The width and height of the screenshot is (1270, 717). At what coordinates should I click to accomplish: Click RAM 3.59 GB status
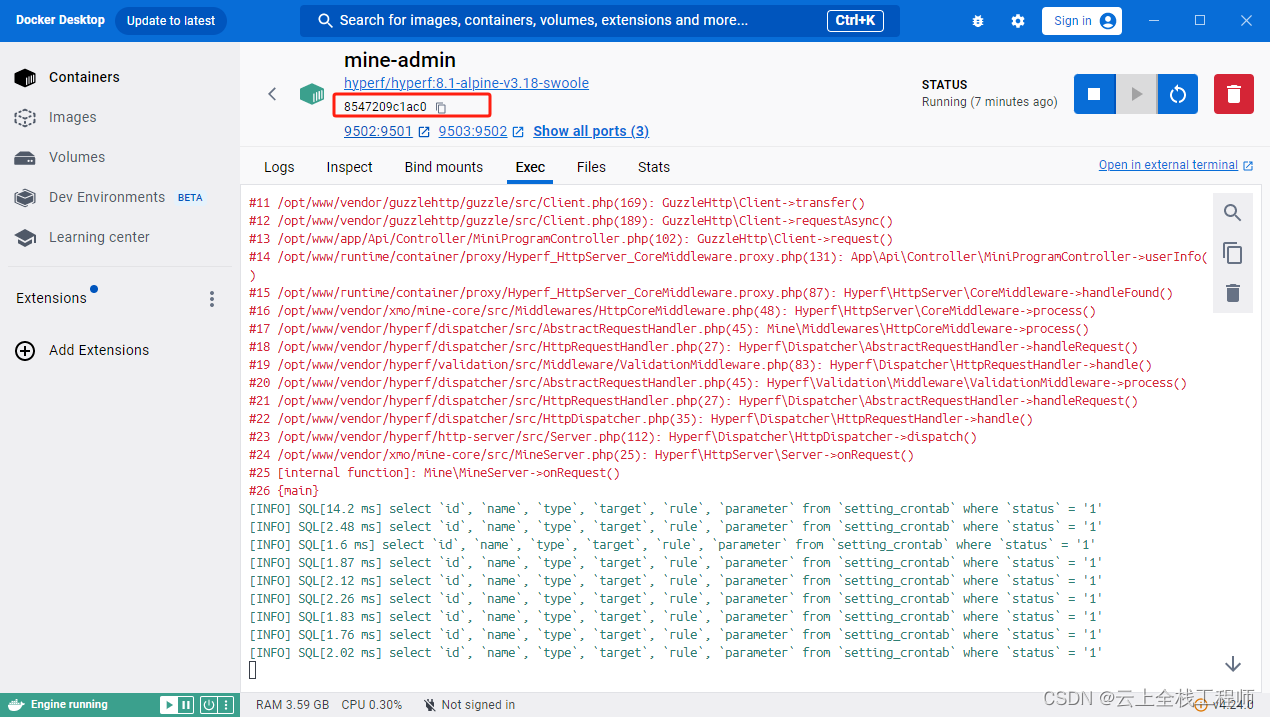(293, 705)
